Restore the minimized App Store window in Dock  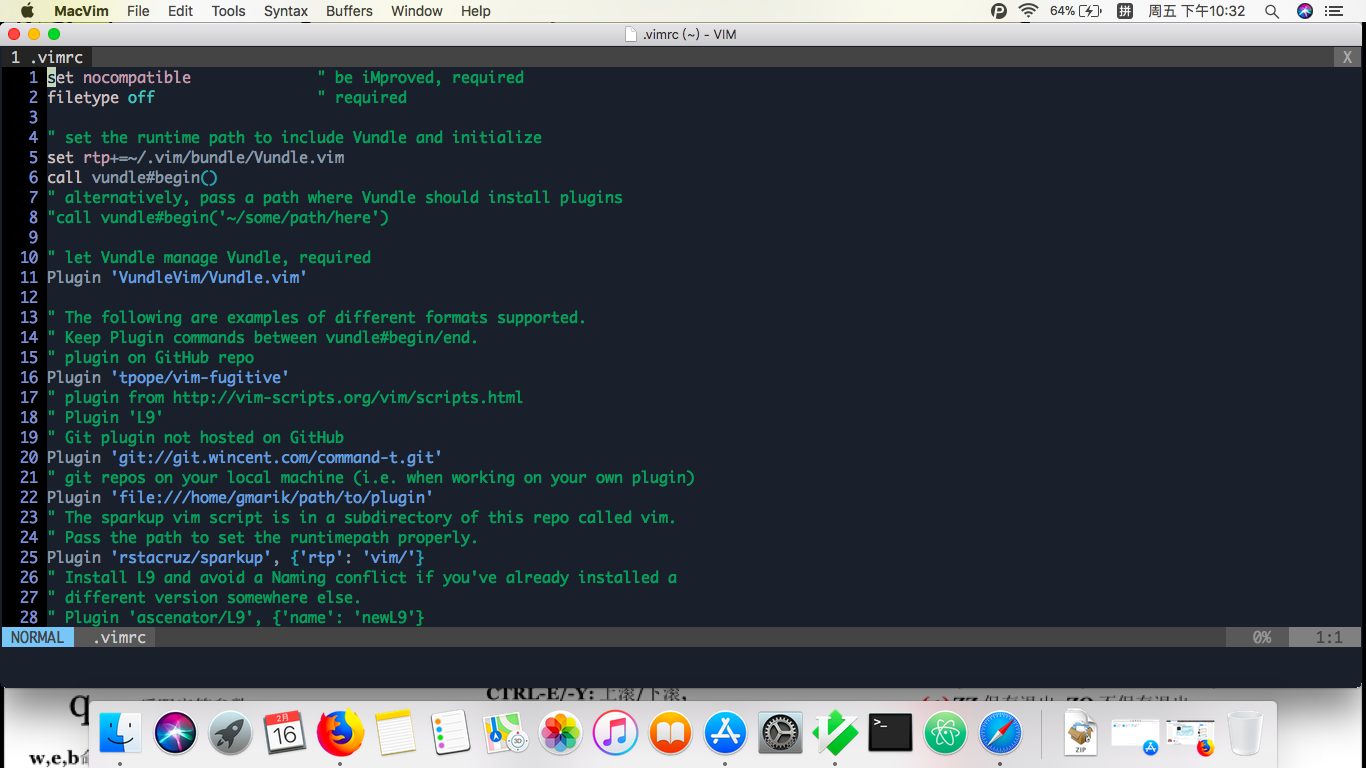pos(1135,736)
